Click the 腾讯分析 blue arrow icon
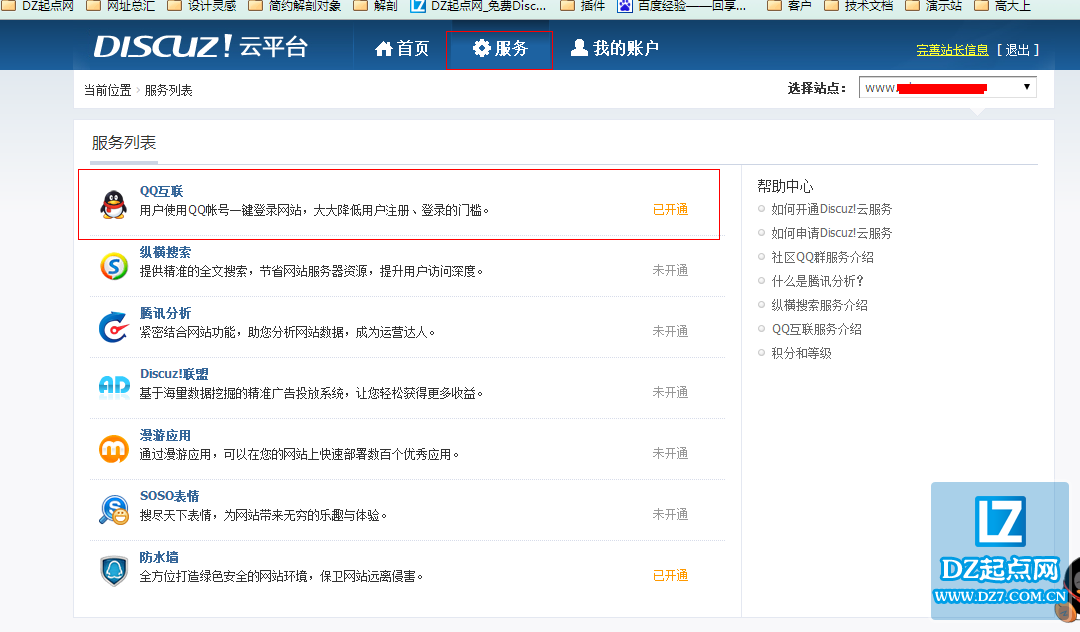The image size is (1080, 632). (x=114, y=327)
